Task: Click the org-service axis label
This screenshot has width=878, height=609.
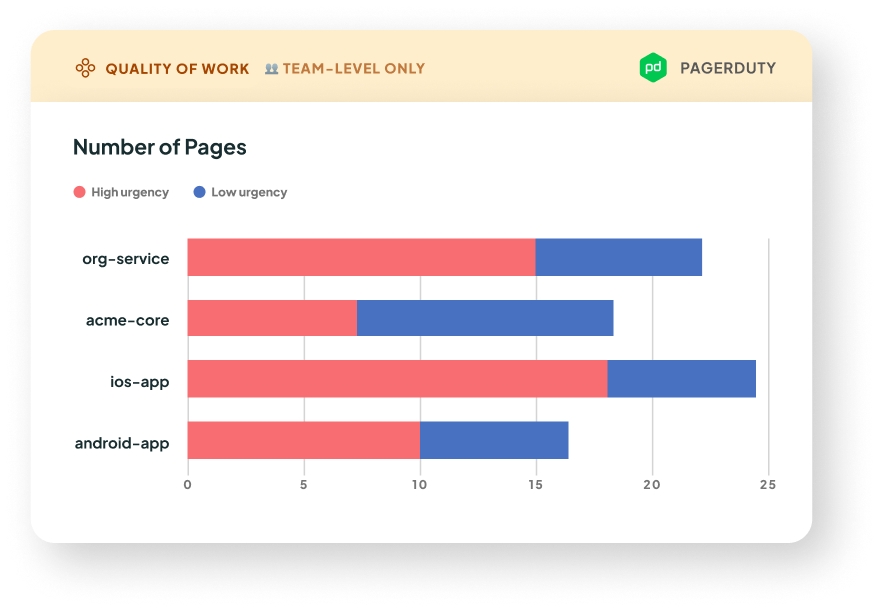Action: click(x=125, y=259)
